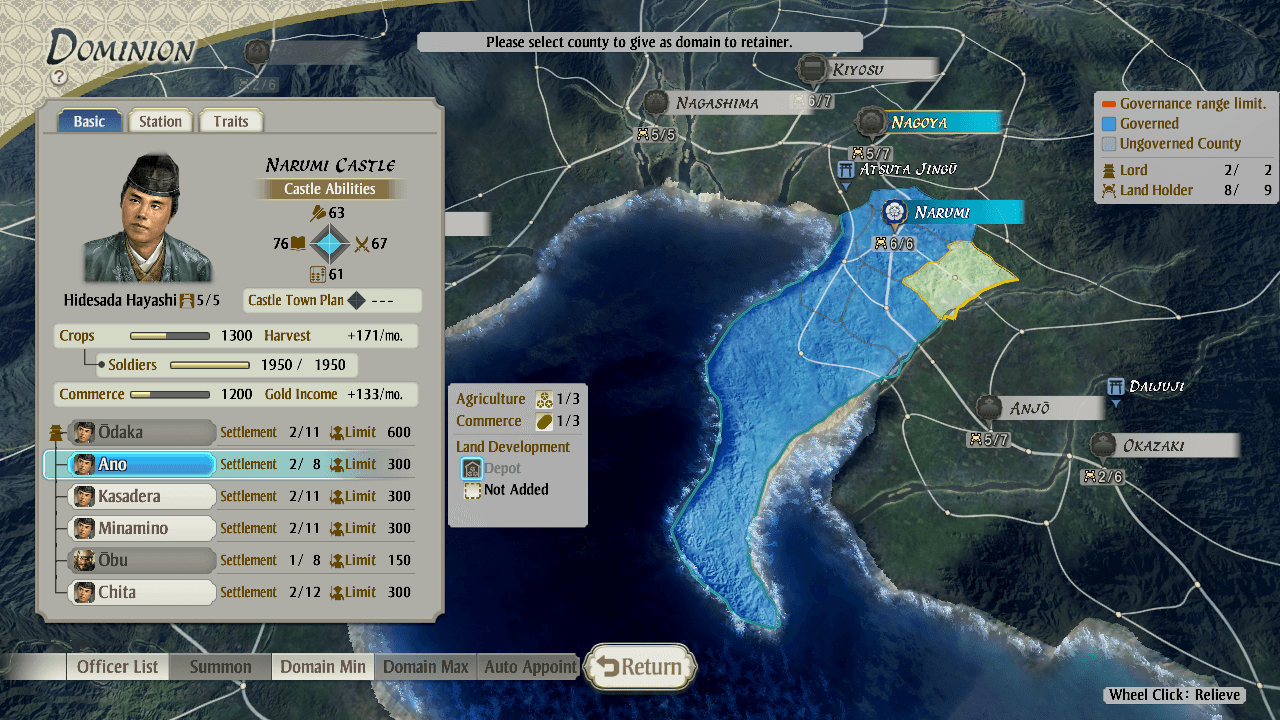Click the Anjō castle marker icon
The image size is (1280, 720).
(989, 407)
